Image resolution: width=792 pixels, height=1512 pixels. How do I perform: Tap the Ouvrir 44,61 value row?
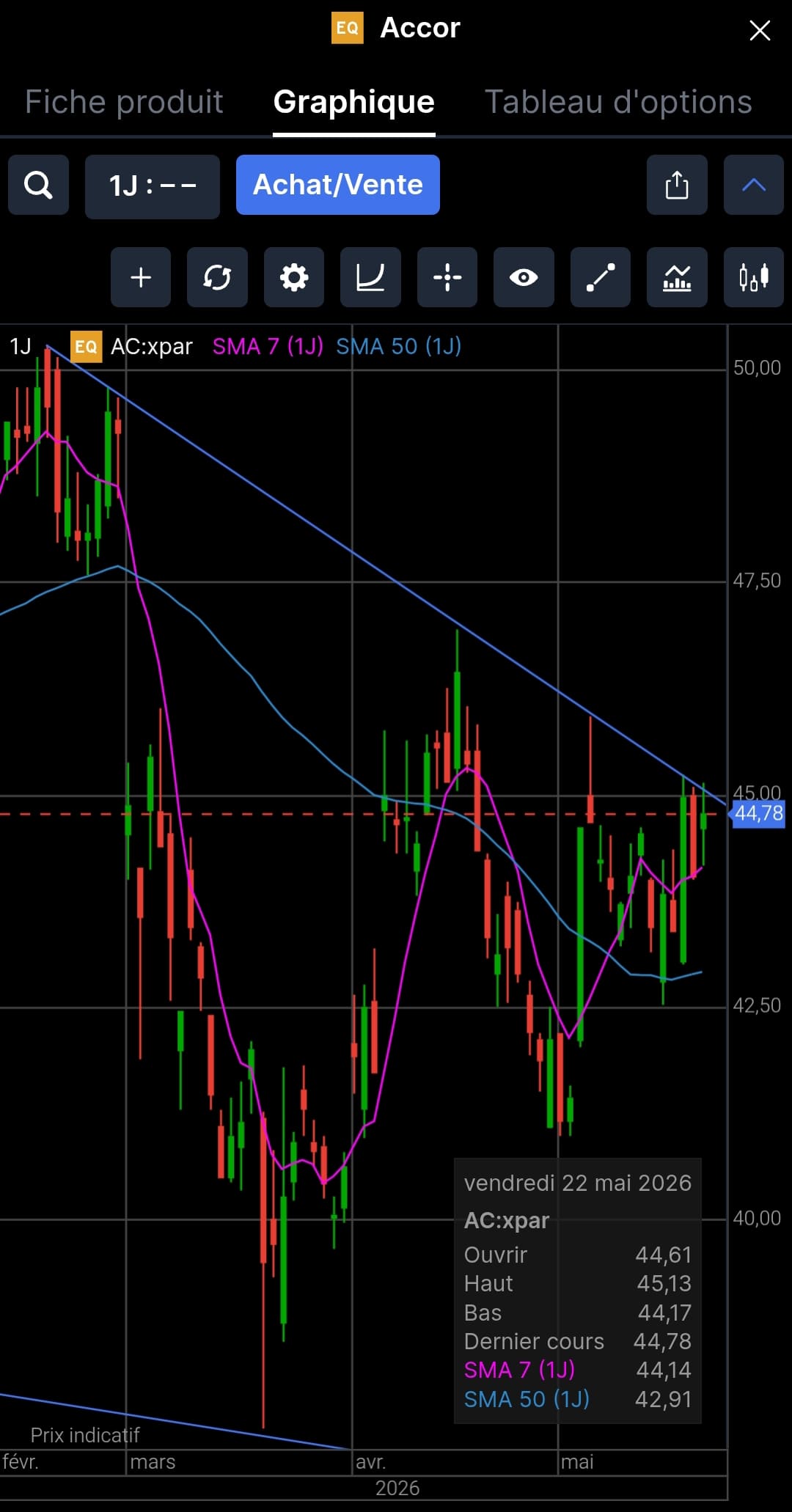click(x=578, y=1255)
